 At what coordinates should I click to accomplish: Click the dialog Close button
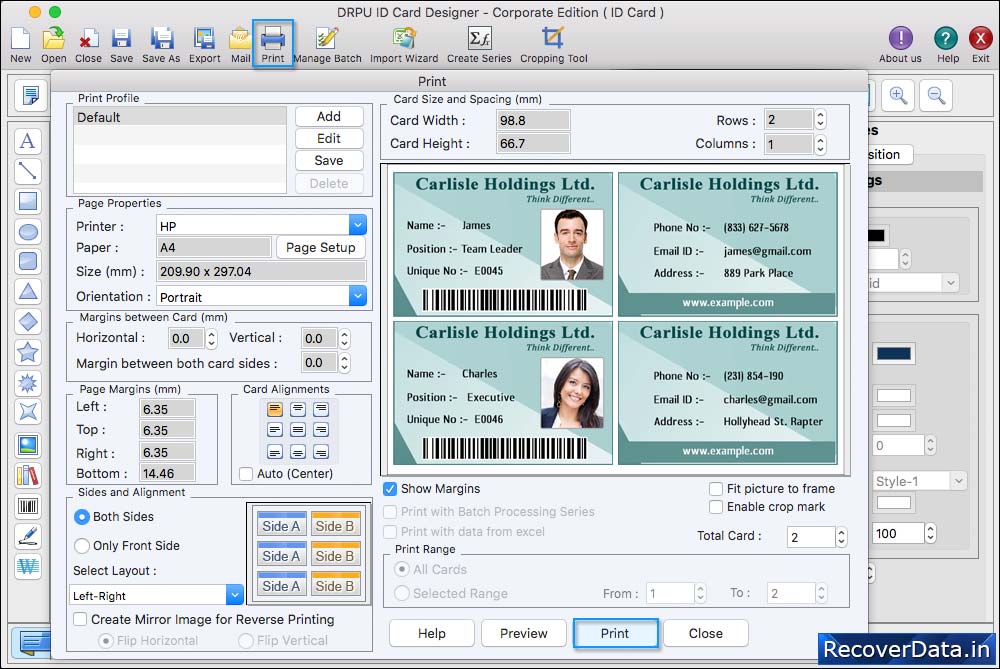706,633
